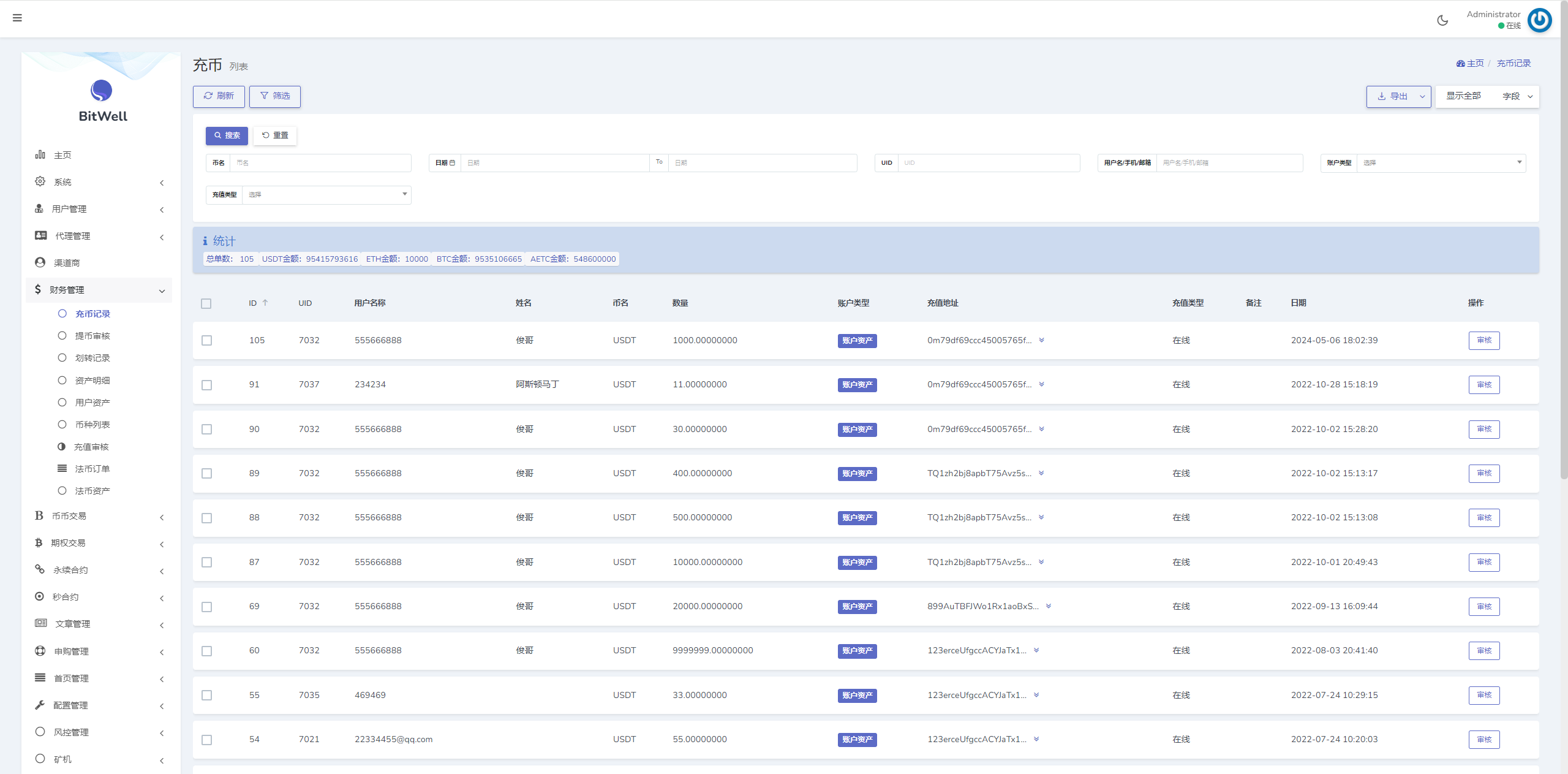Expand address arrow in row 105

[x=1041, y=340]
